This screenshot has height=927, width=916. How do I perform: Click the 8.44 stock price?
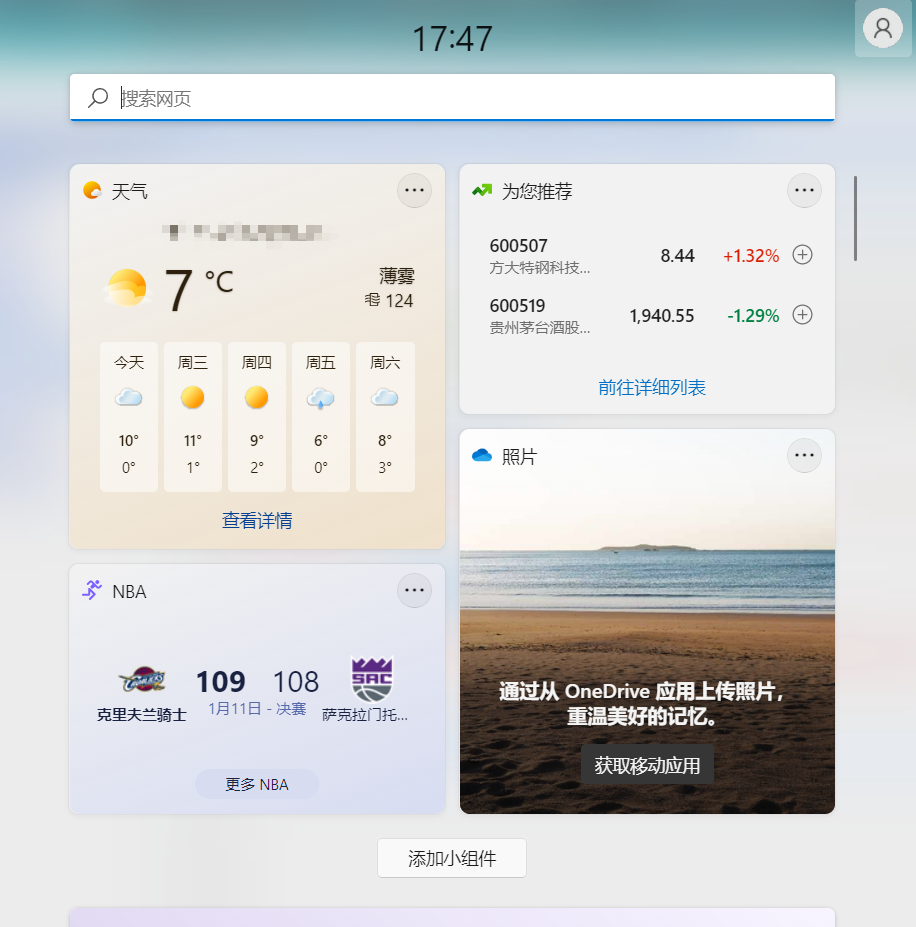click(x=678, y=255)
